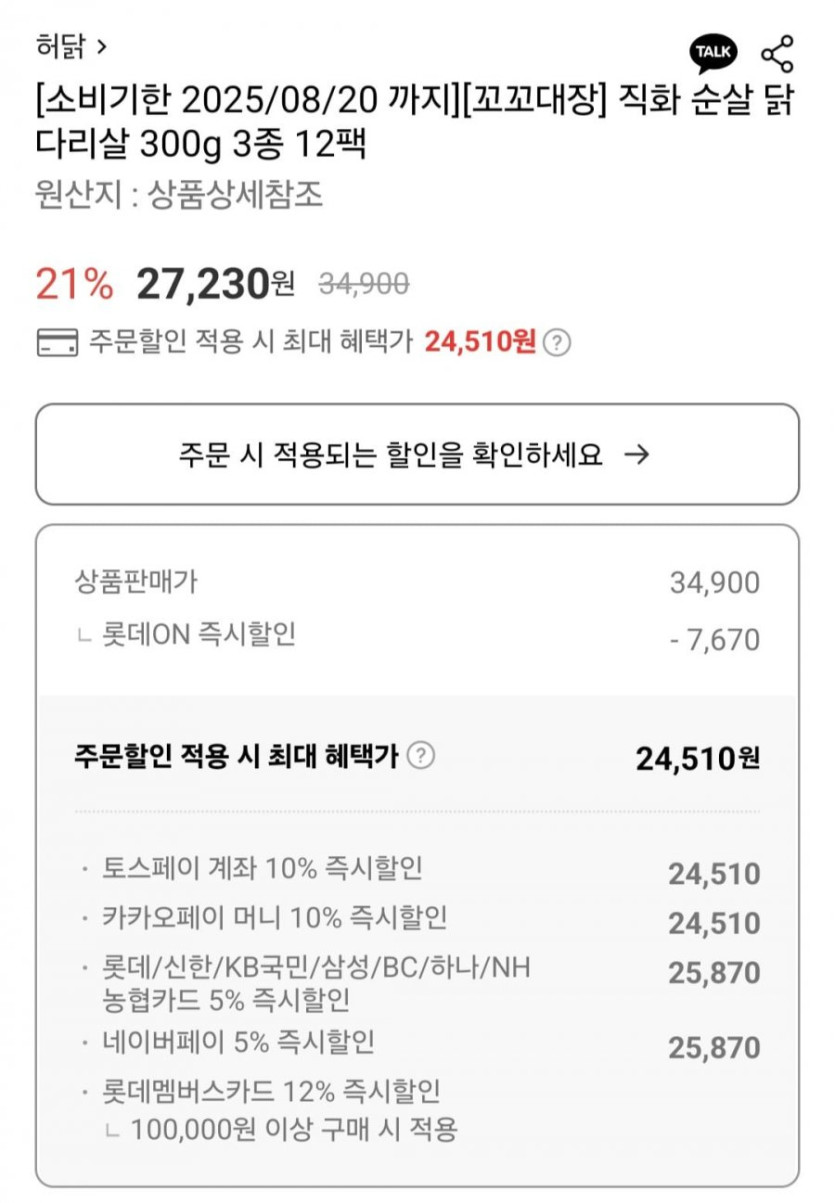Tap the share icon at top right

pyautogui.click(x=777, y=53)
